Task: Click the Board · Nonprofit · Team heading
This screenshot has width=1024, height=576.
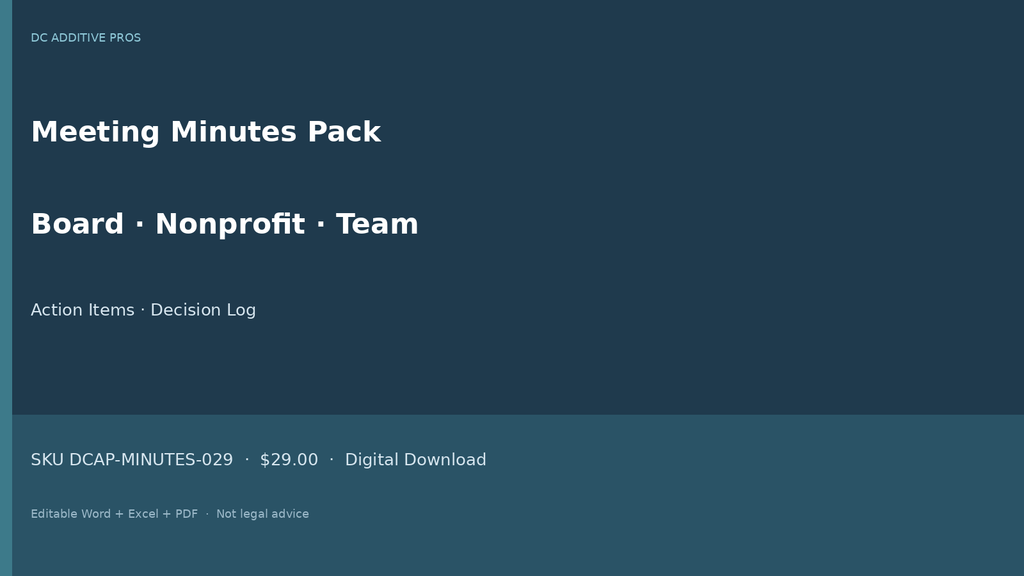Action: (225, 224)
